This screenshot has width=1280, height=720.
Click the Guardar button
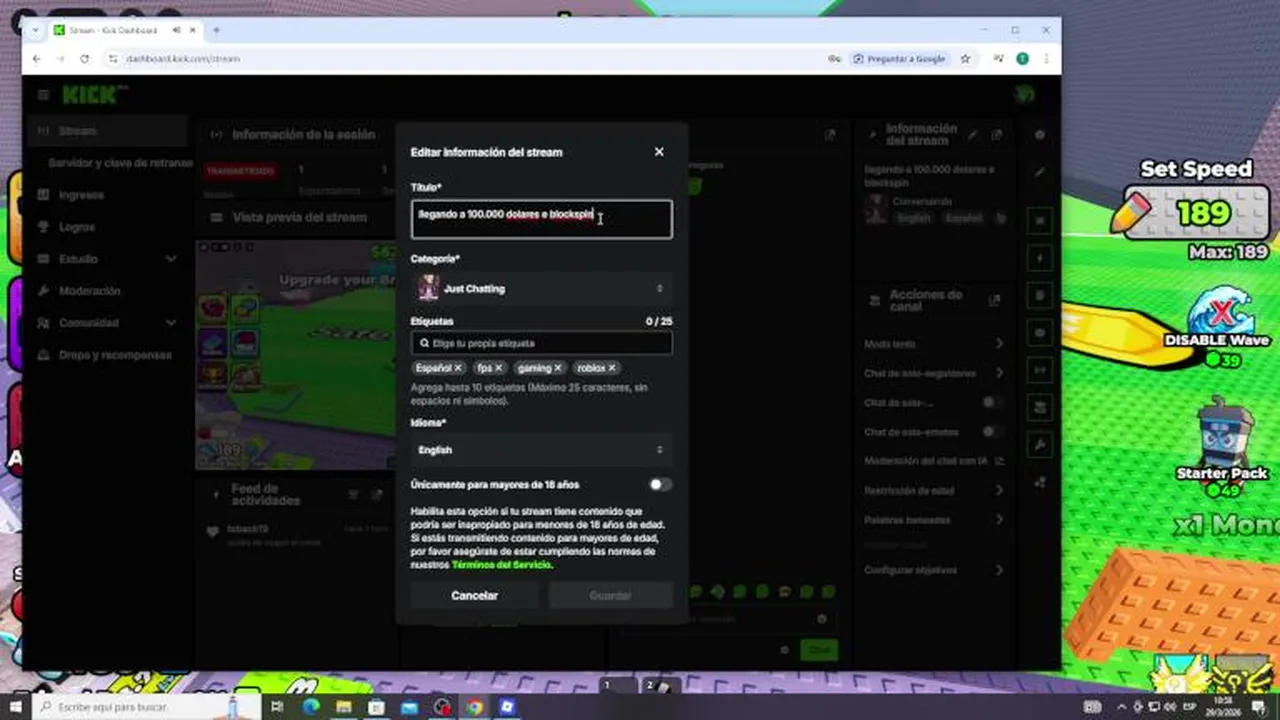pos(610,595)
